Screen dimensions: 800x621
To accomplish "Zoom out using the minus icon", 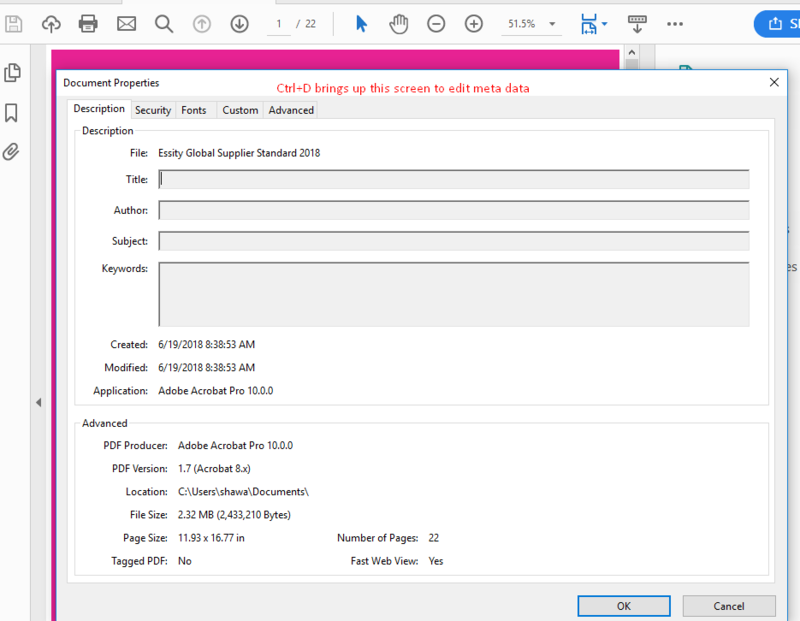I will [x=436, y=22].
